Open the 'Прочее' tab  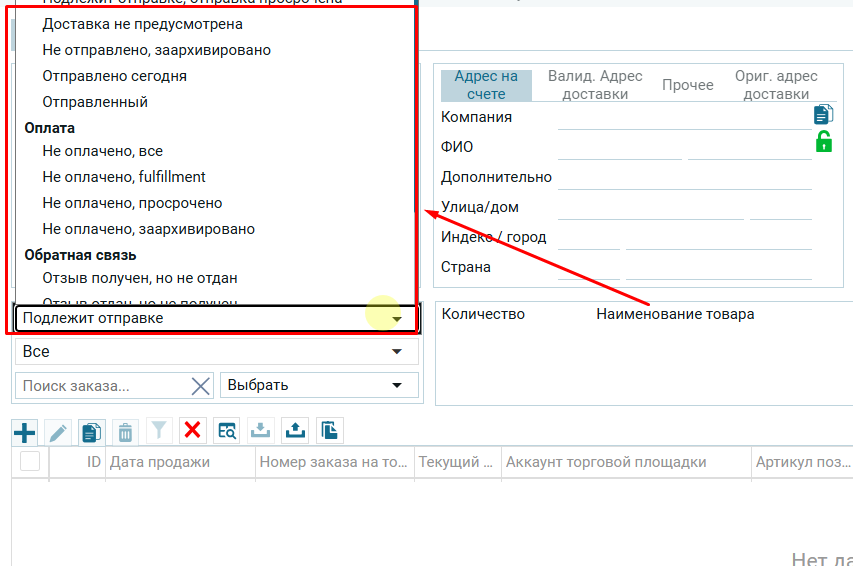tap(687, 85)
